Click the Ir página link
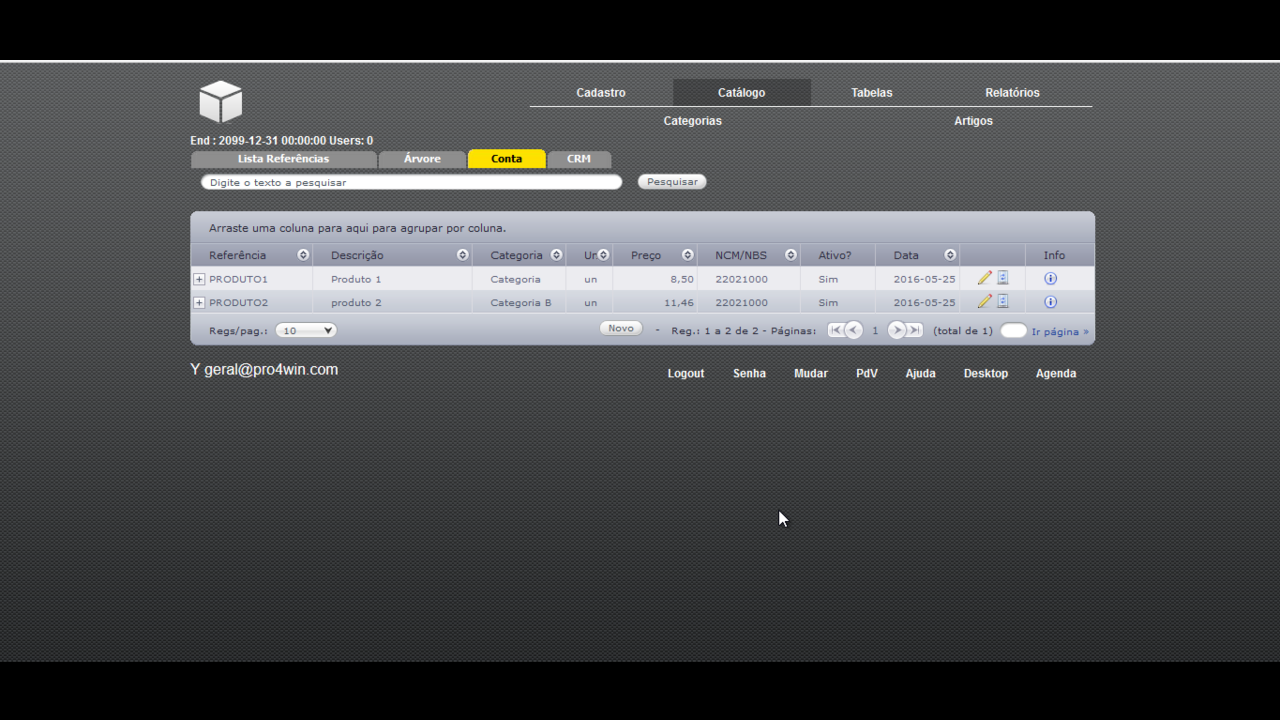Viewport: 1280px width, 720px height. [1060, 331]
